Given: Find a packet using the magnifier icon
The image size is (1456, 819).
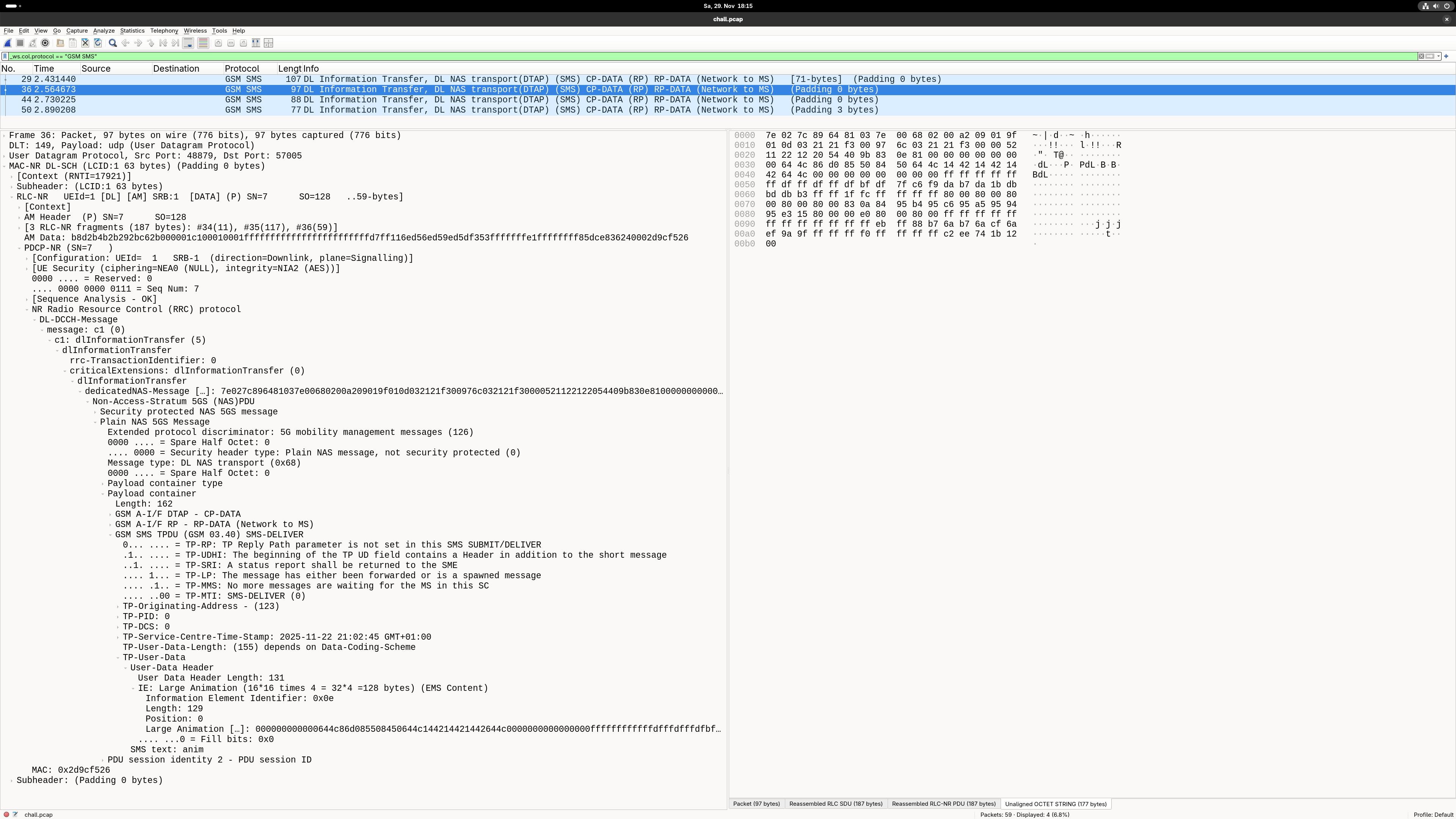Looking at the screenshot, I should (x=113, y=43).
